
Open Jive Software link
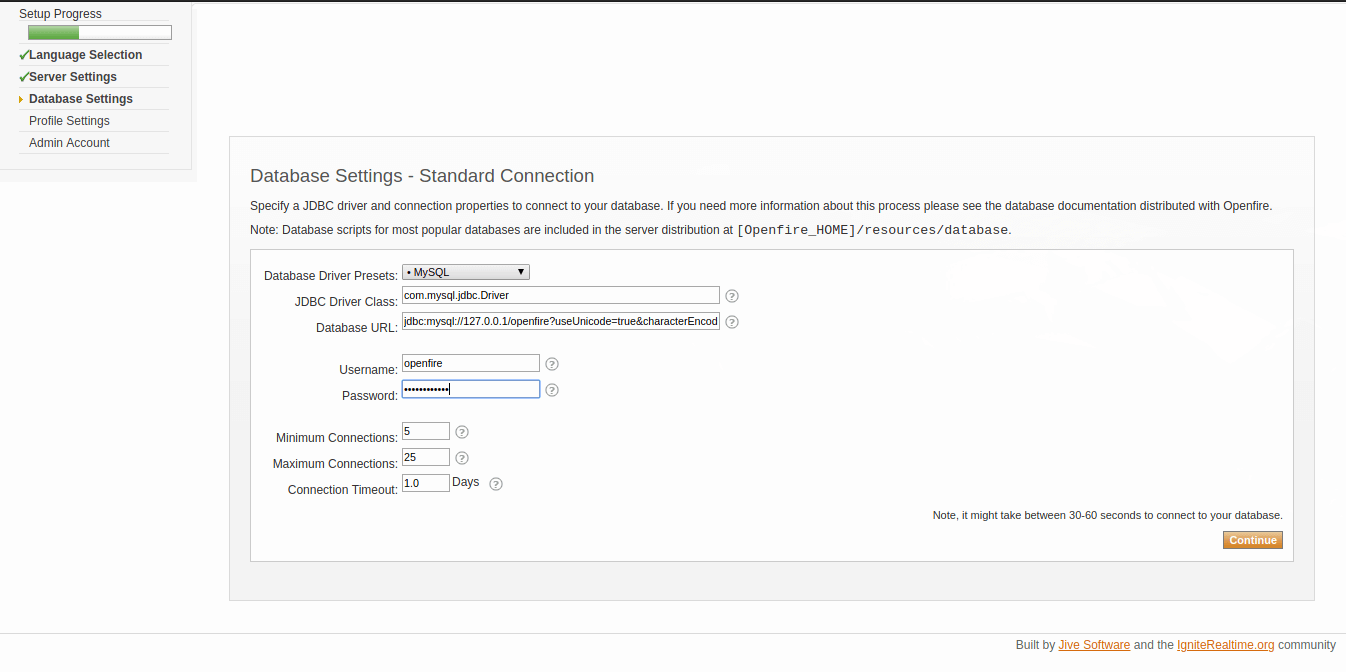1094,645
